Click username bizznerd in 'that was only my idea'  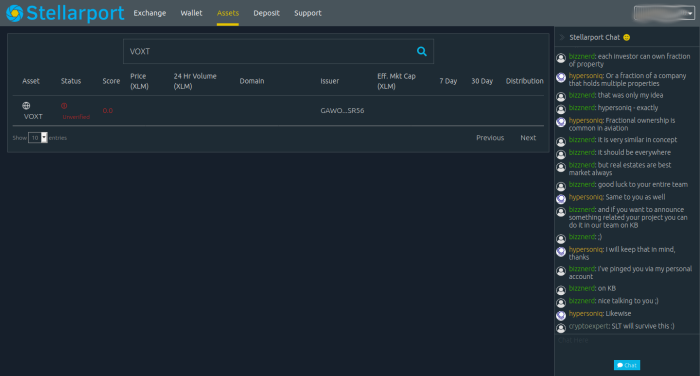pyautogui.click(x=582, y=95)
